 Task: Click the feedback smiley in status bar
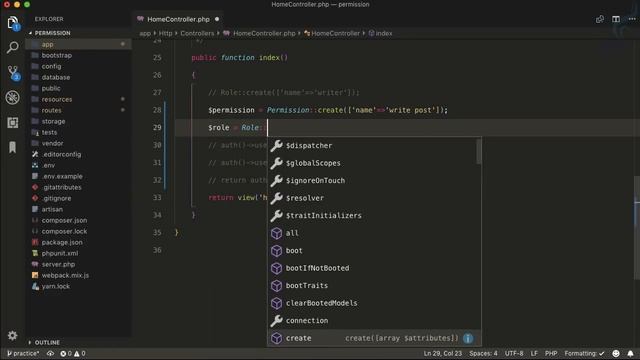click(616, 353)
